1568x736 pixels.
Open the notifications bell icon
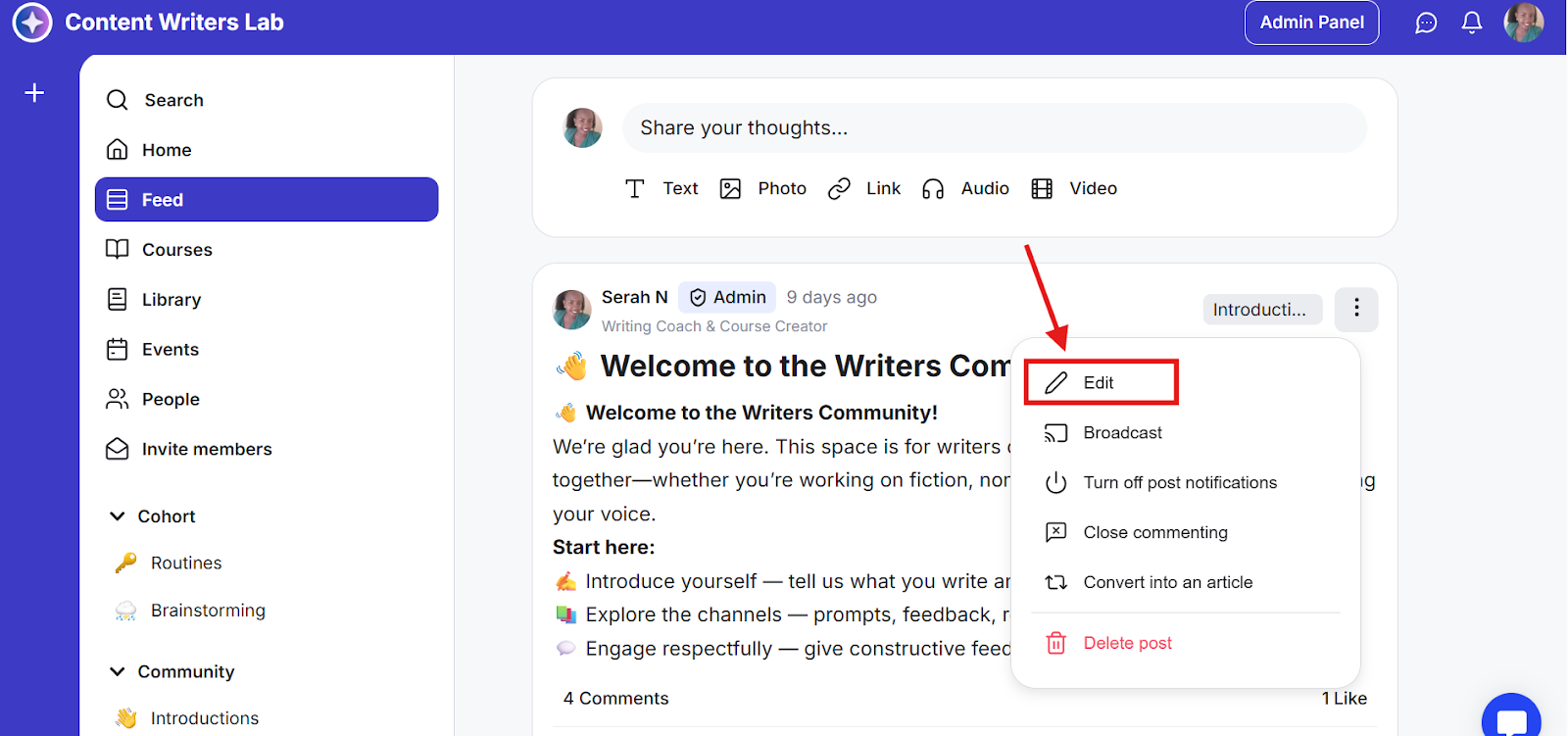tap(1472, 23)
